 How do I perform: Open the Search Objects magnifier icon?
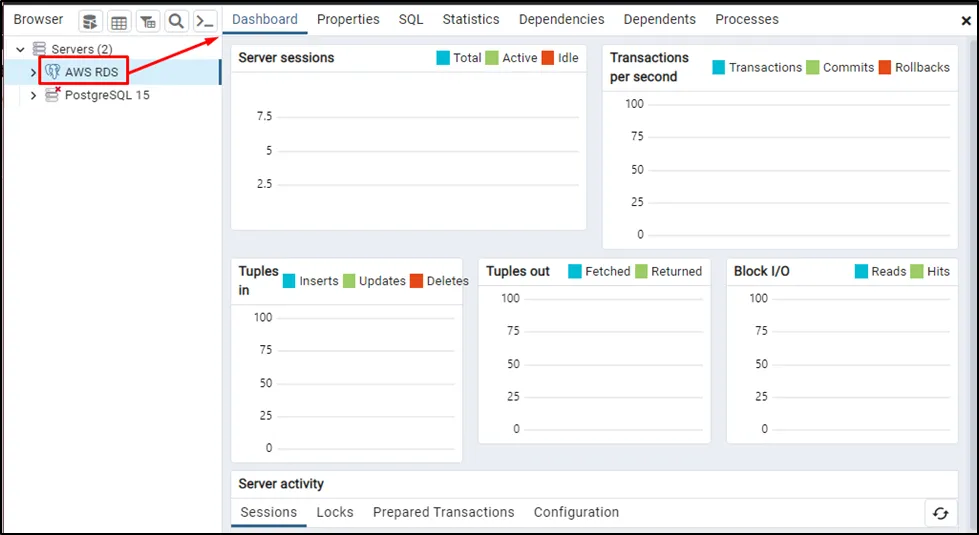tap(176, 21)
